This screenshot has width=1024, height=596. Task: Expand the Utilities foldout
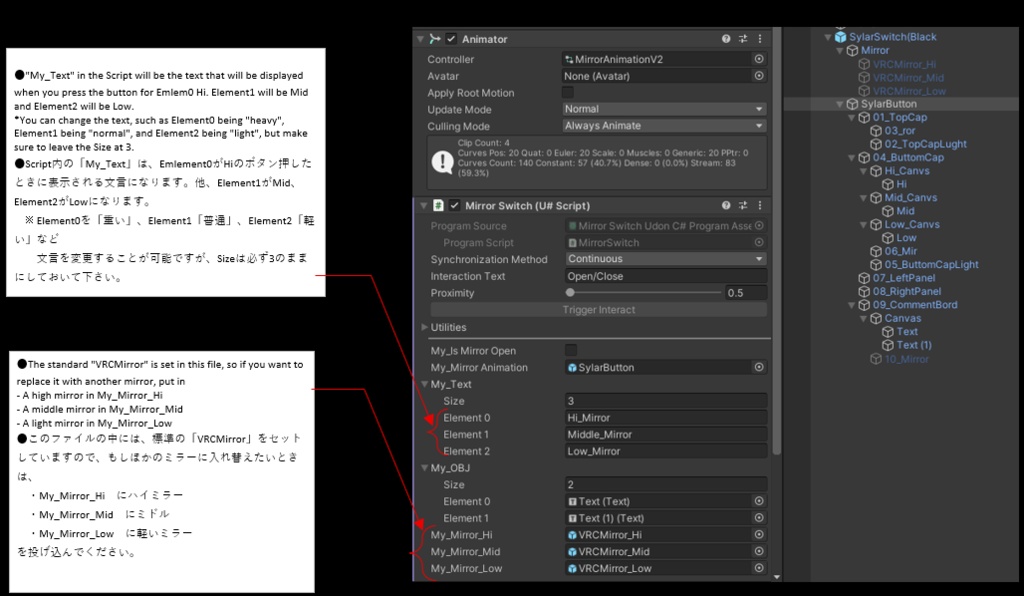click(424, 327)
